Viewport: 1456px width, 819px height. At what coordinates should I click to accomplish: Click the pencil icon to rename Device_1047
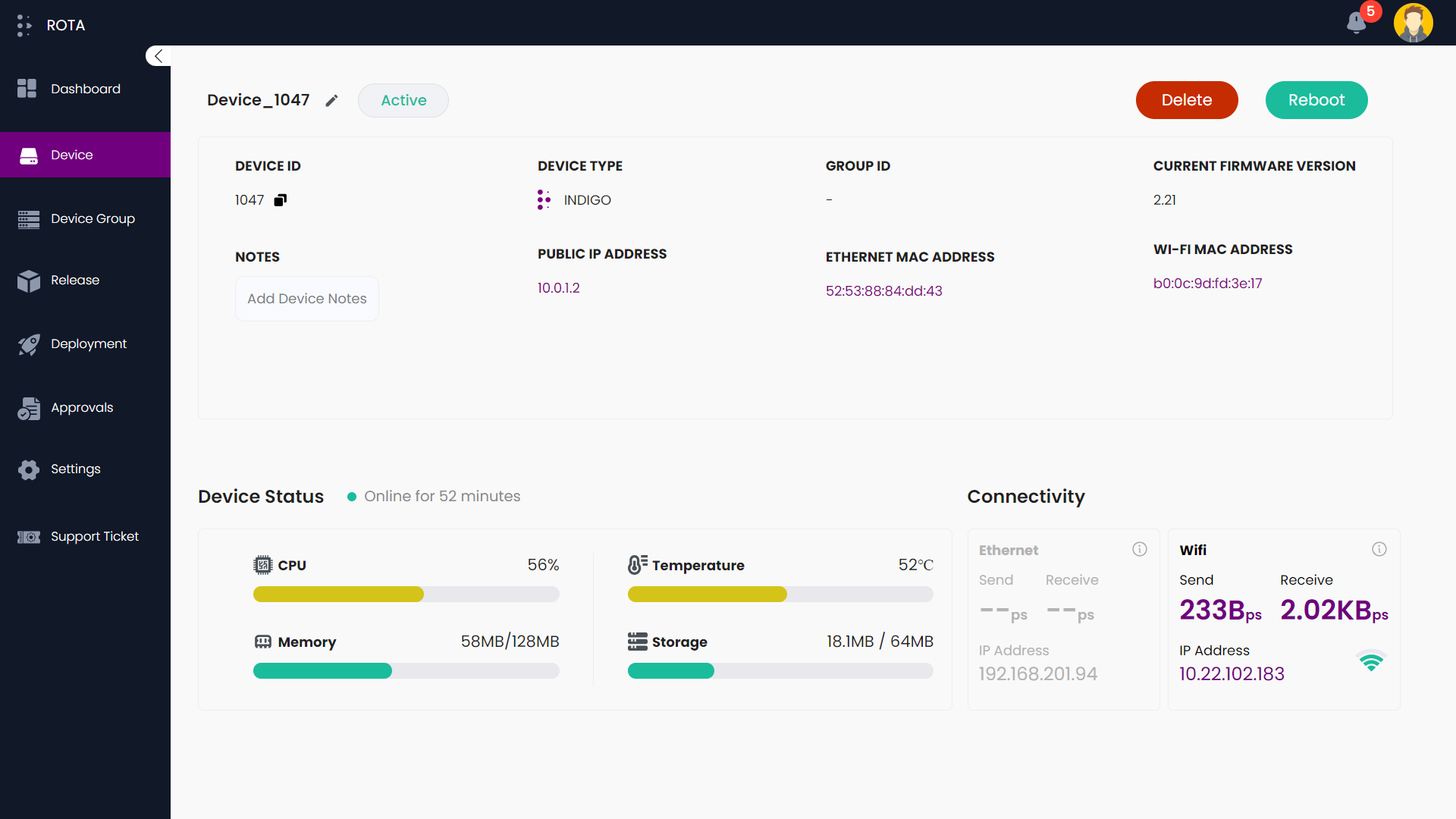(x=331, y=101)
